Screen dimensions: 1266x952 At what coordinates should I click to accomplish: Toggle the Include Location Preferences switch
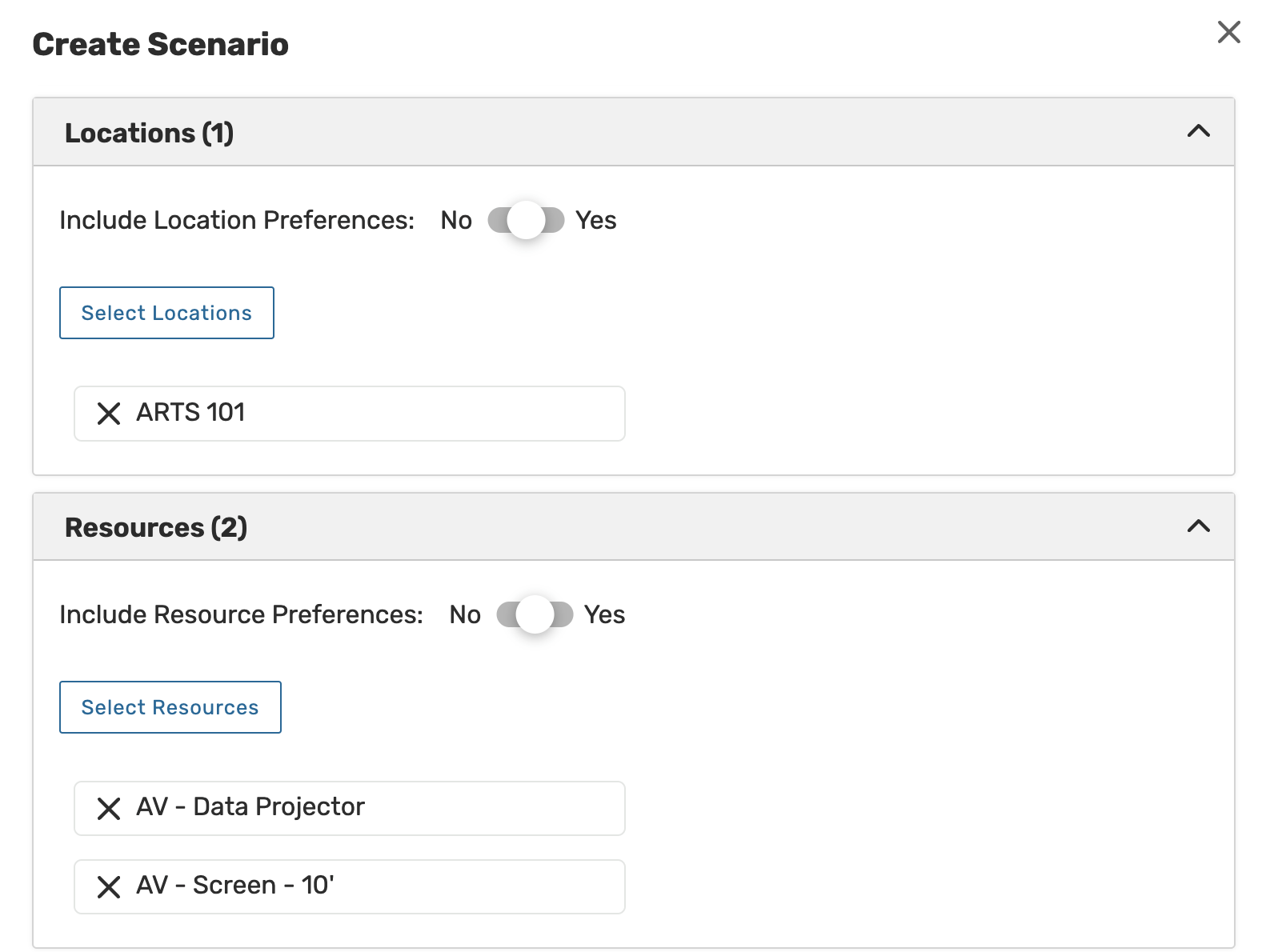[x=526, y=220]
